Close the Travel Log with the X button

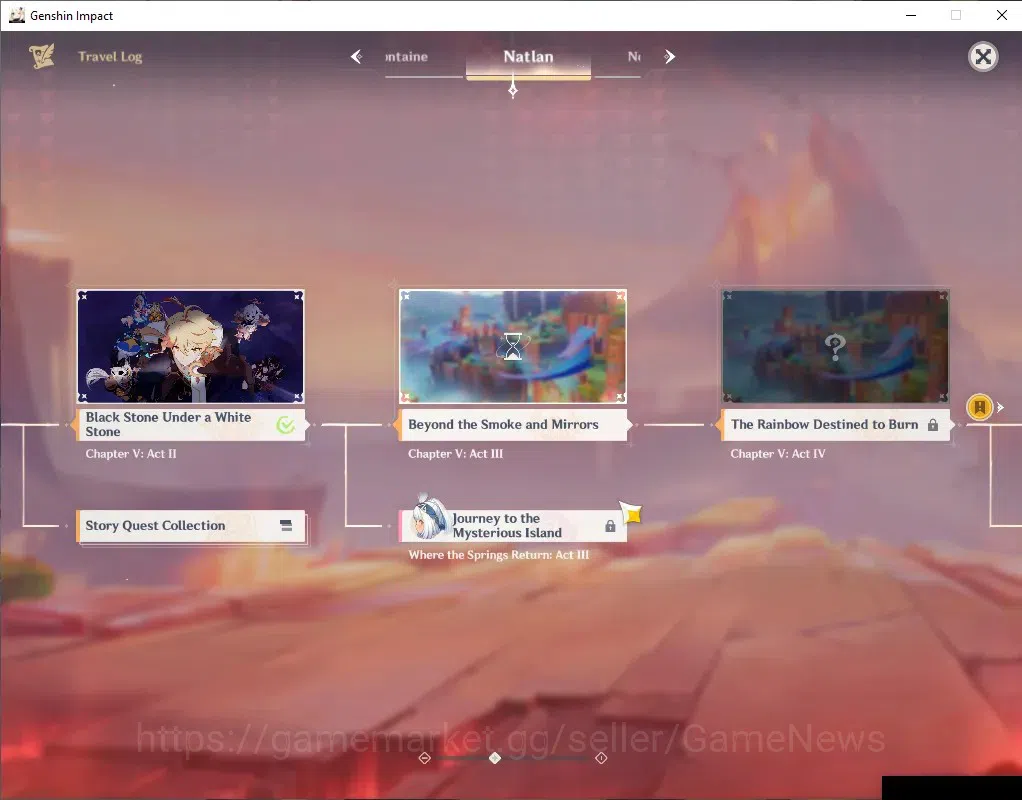[983, 57]
